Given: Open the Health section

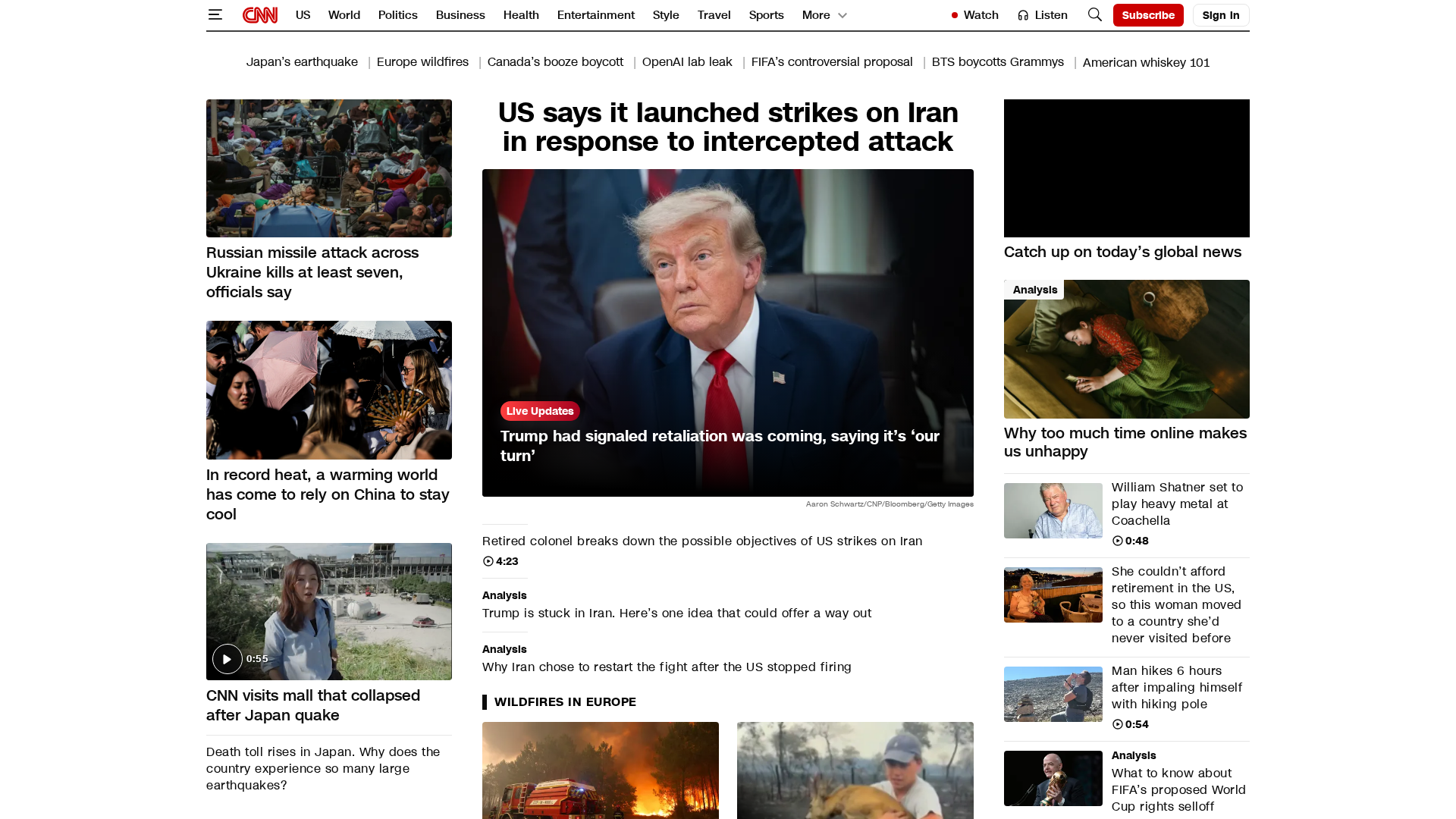Looking at the screenshot, I should tap(521, 15).
